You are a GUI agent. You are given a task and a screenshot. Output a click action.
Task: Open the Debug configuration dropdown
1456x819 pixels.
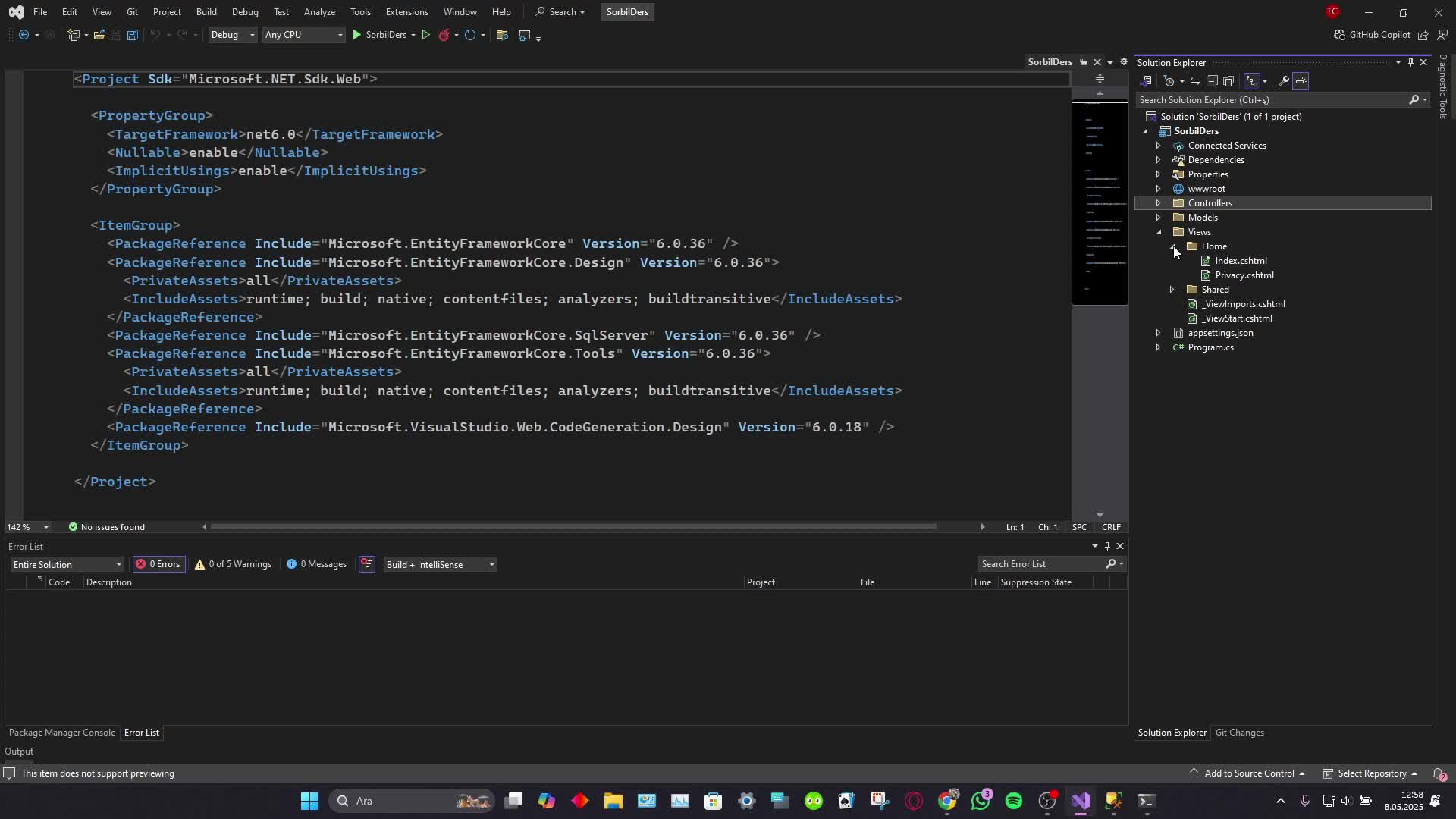[232, 35]
